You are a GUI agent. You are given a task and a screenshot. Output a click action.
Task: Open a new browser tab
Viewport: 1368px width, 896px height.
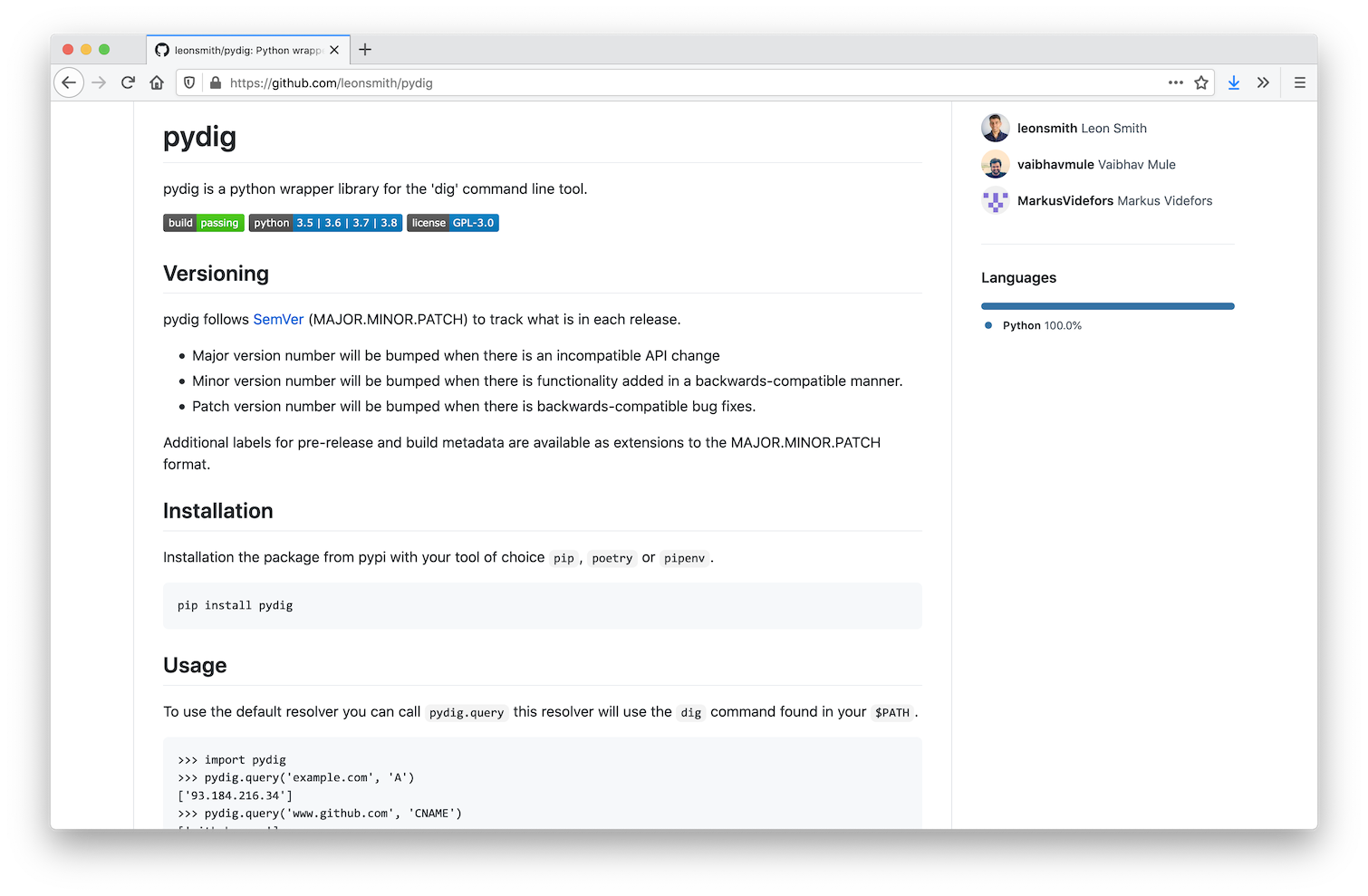(365, 50)
